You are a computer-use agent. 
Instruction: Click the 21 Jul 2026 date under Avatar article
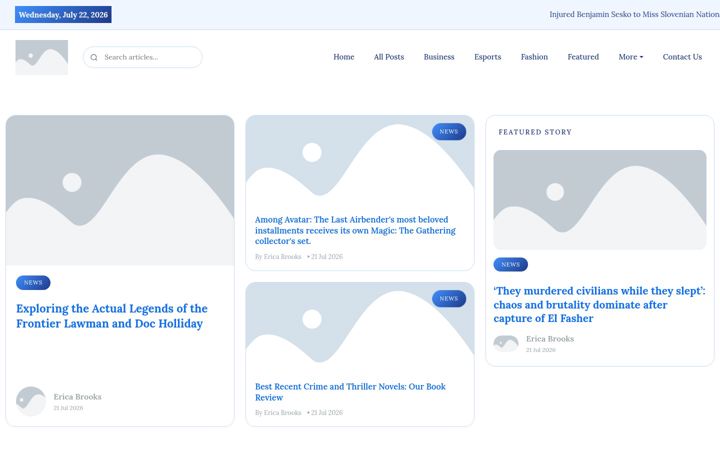pos(326,257)
